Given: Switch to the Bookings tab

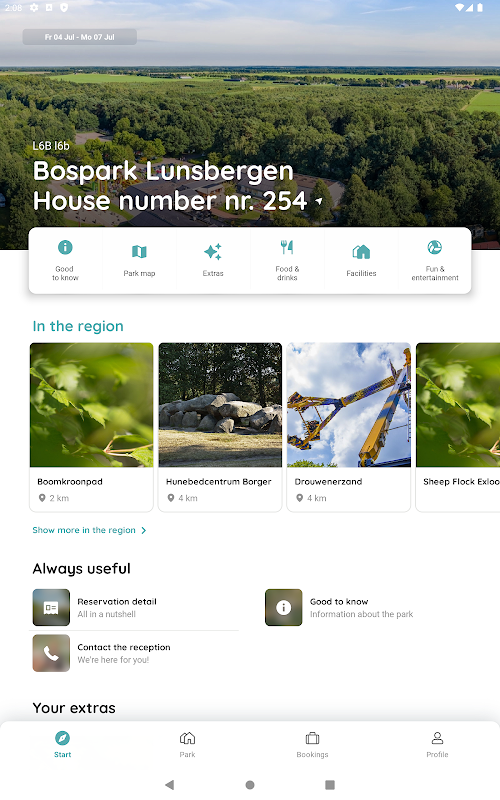Looking at the screenshot, I should pos(312,744).
